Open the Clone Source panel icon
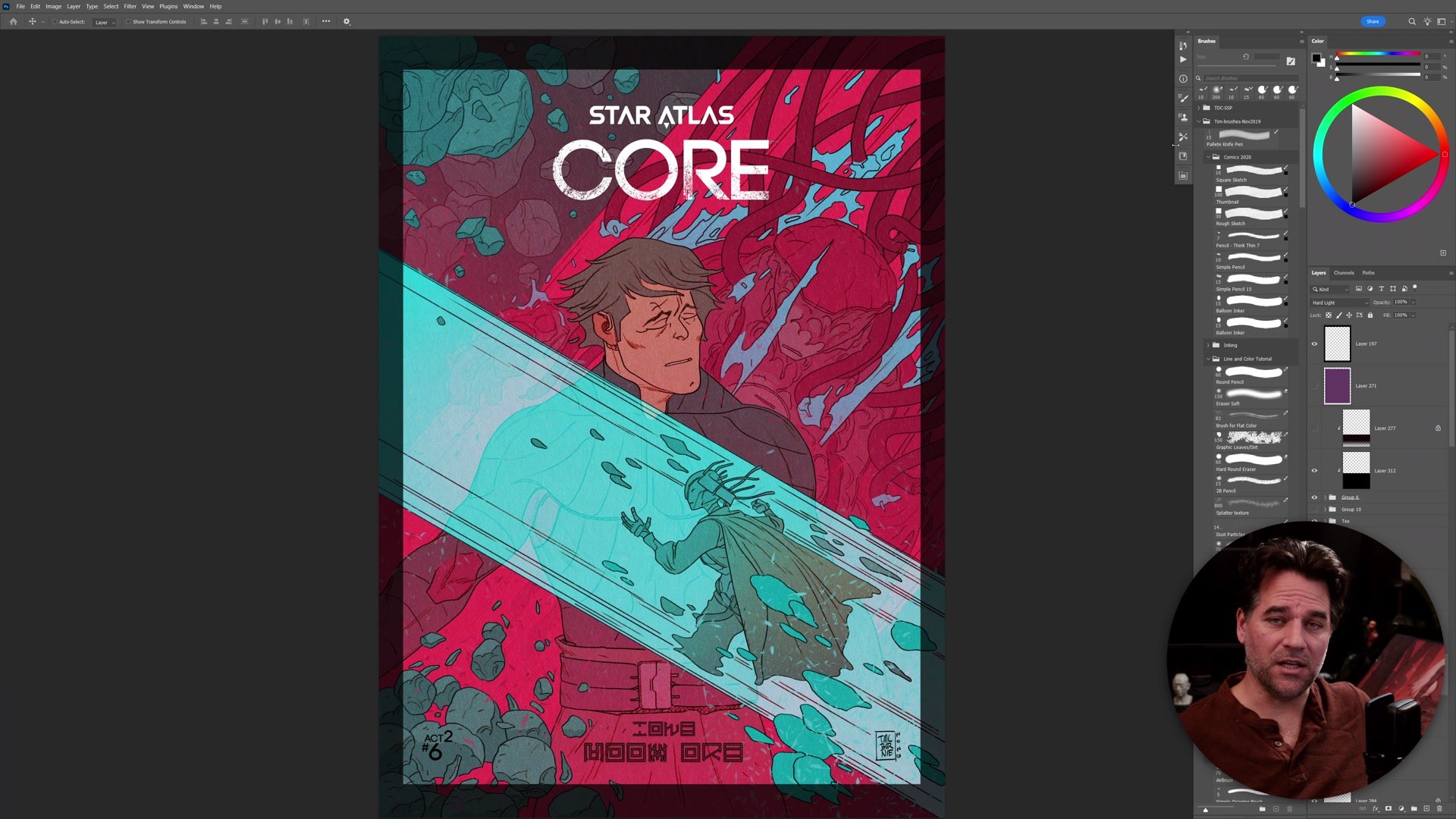This screenshot has width=1456, height=819. [x=1183, y=118]
